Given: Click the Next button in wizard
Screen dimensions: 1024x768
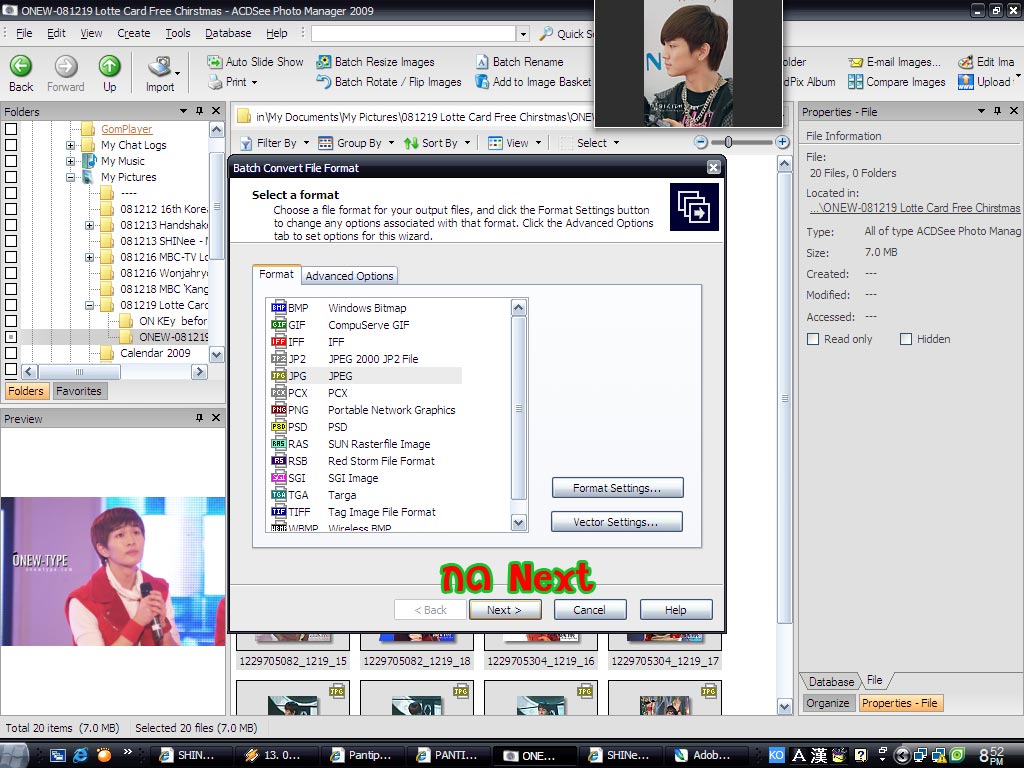Looking at the screenshot, I should coord(504,609).
